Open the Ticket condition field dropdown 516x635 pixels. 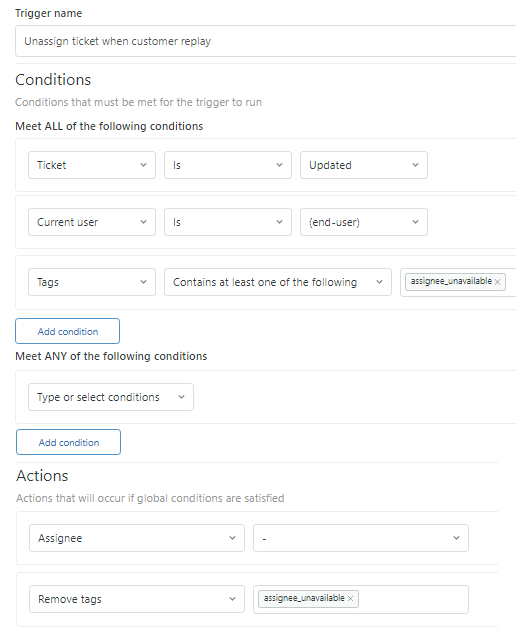coord(92,165)
